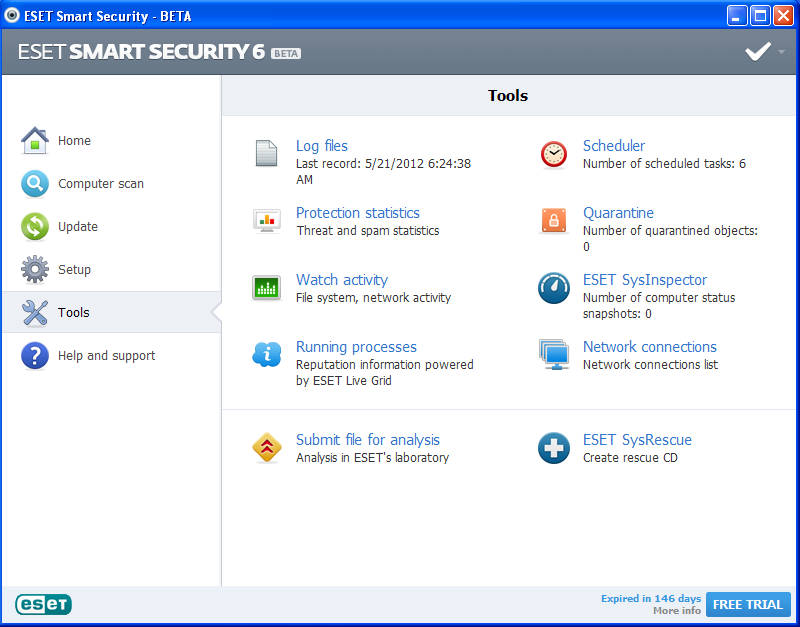Image resolution: width=800 pixels, height=627 pixels.
Task: Click the Log files document icon
Action: [266, 153]
